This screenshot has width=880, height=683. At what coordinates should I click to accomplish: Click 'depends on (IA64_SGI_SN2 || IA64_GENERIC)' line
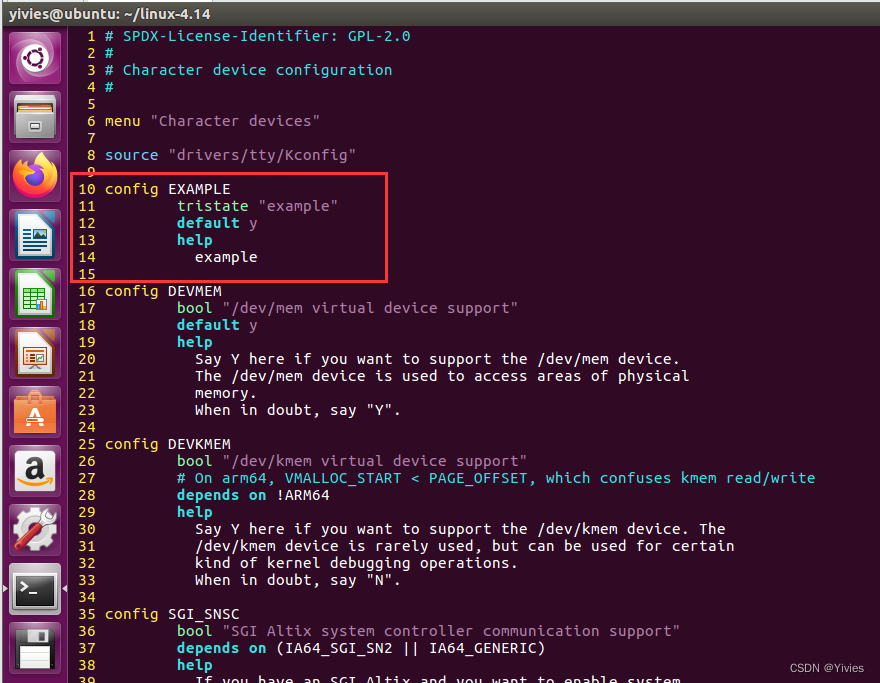(x=360, y=648)
